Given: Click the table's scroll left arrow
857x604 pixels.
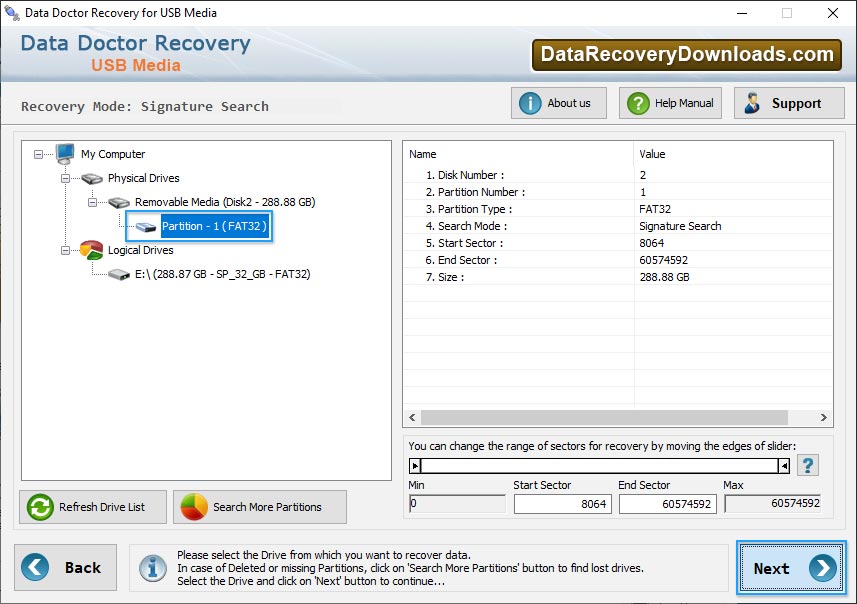Looking at the screenshot, I should [412, 418].
